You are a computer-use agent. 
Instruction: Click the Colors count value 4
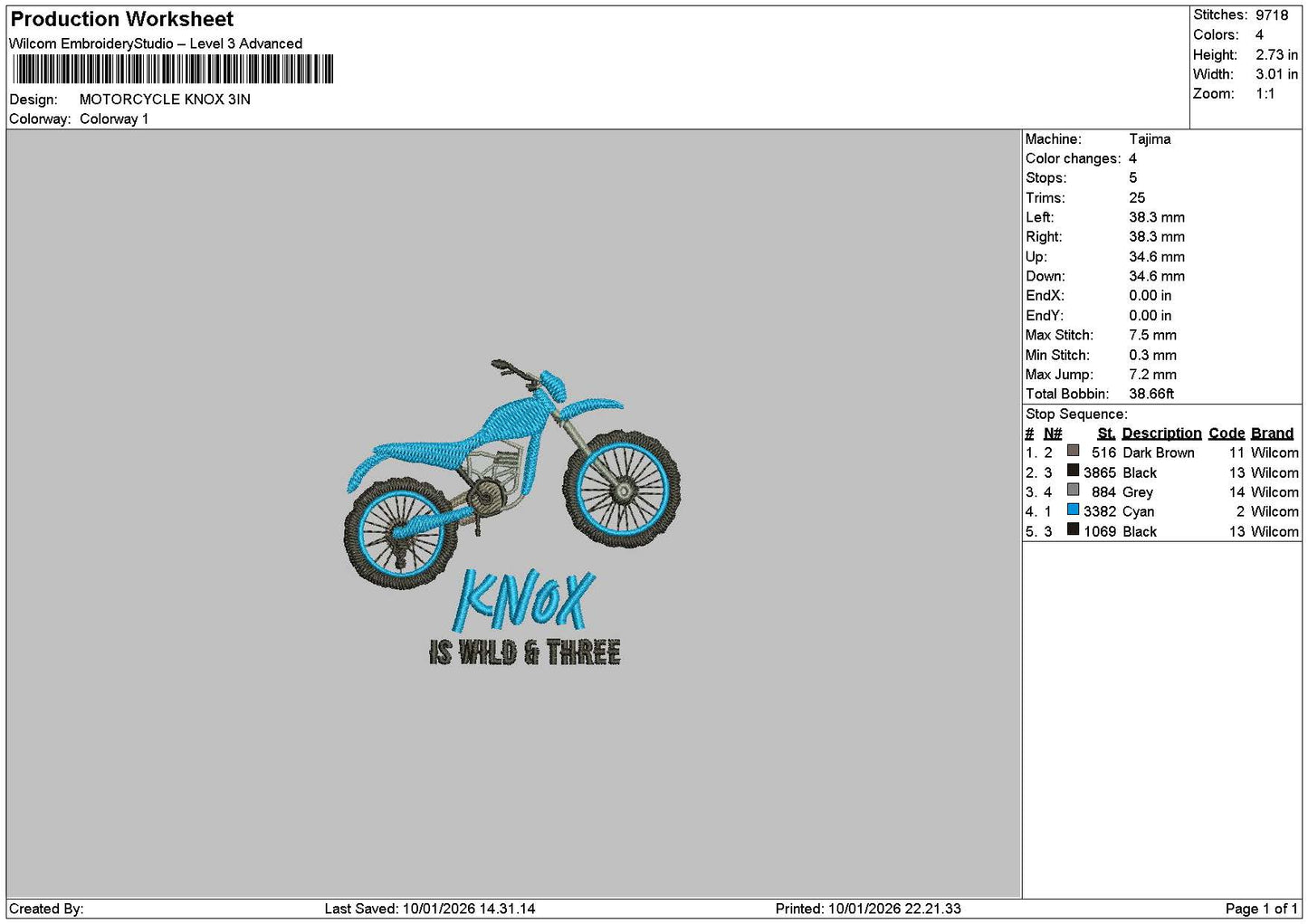(x=1259, y=35)
